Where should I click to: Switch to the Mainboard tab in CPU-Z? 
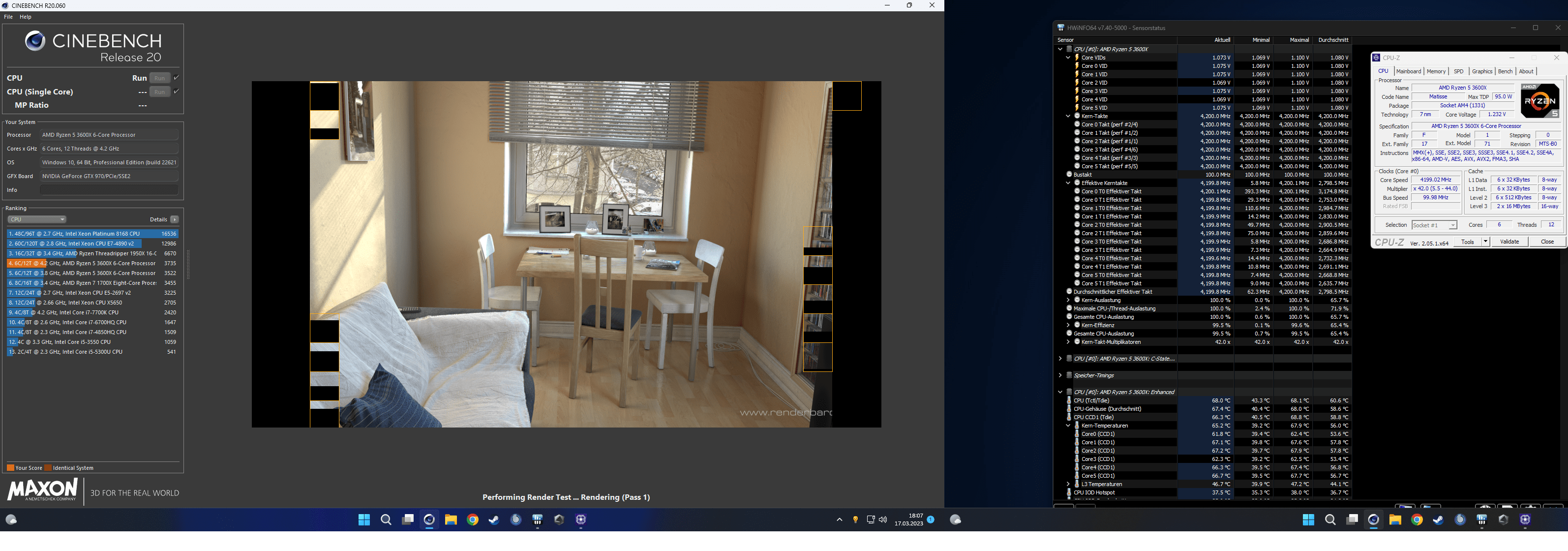[x=1408, y=71]
